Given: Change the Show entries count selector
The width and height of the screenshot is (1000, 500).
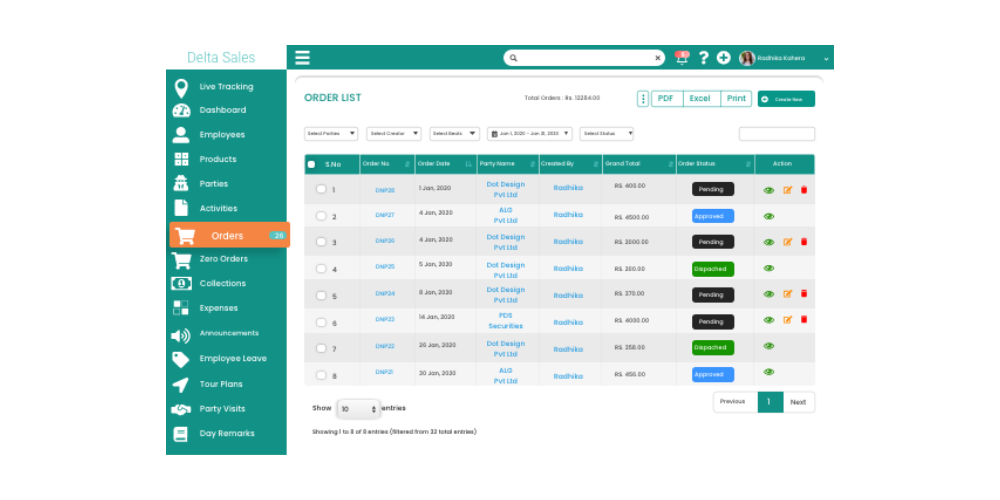Looking at the screenshot, I should click(x=358, y=409).
